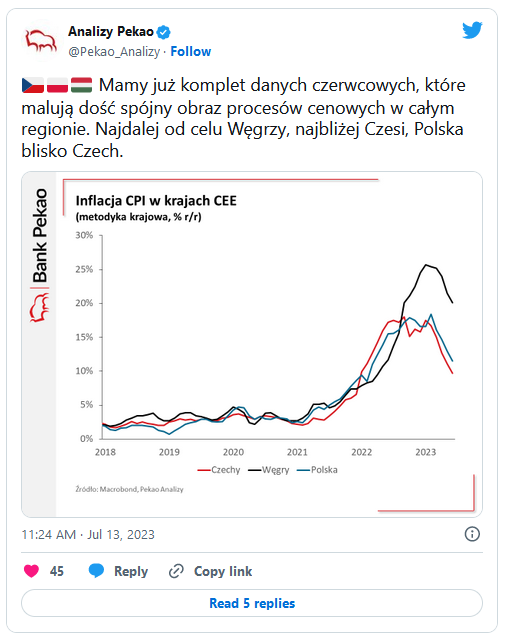Click the 45 likes count
Viewport: 513px width, 640px height.
click(x=57, y=571)
